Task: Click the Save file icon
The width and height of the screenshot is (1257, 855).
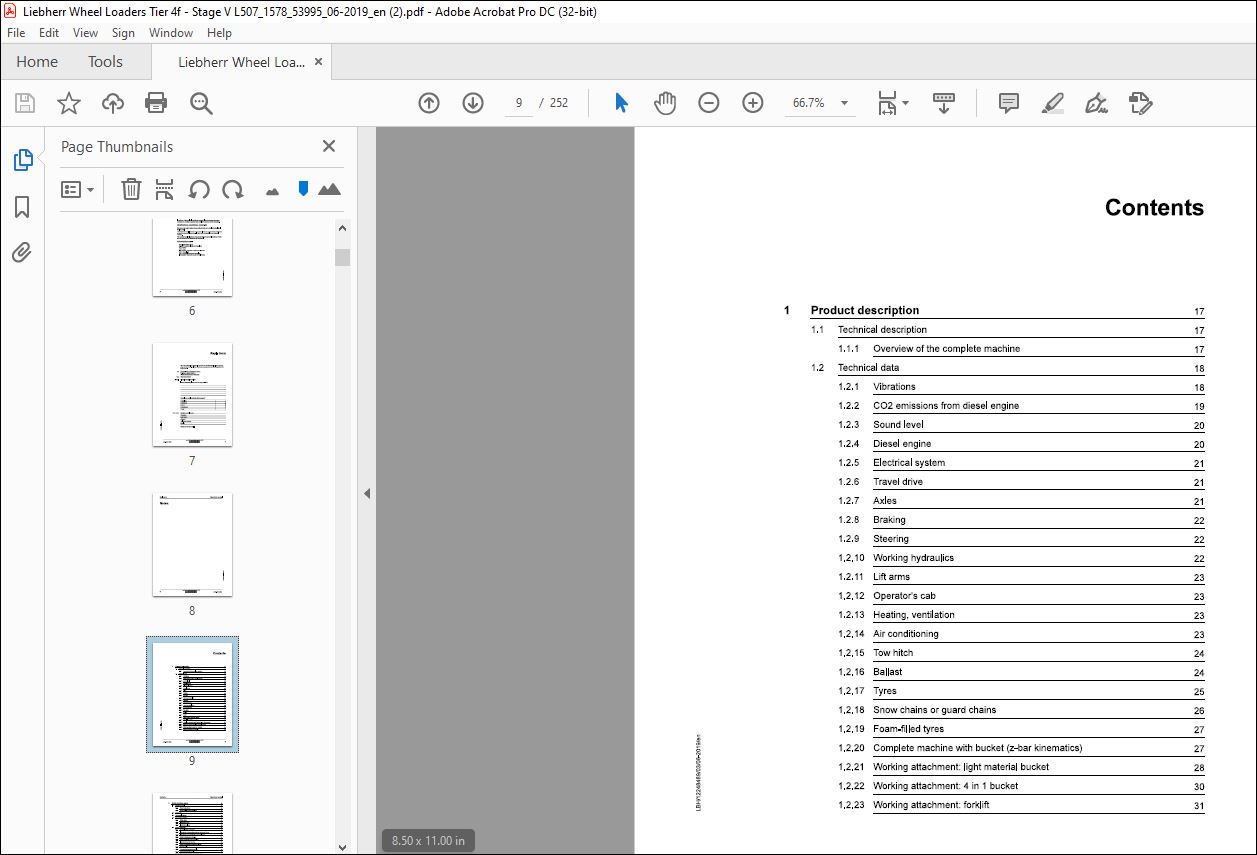Action: [x=25, y=103]
